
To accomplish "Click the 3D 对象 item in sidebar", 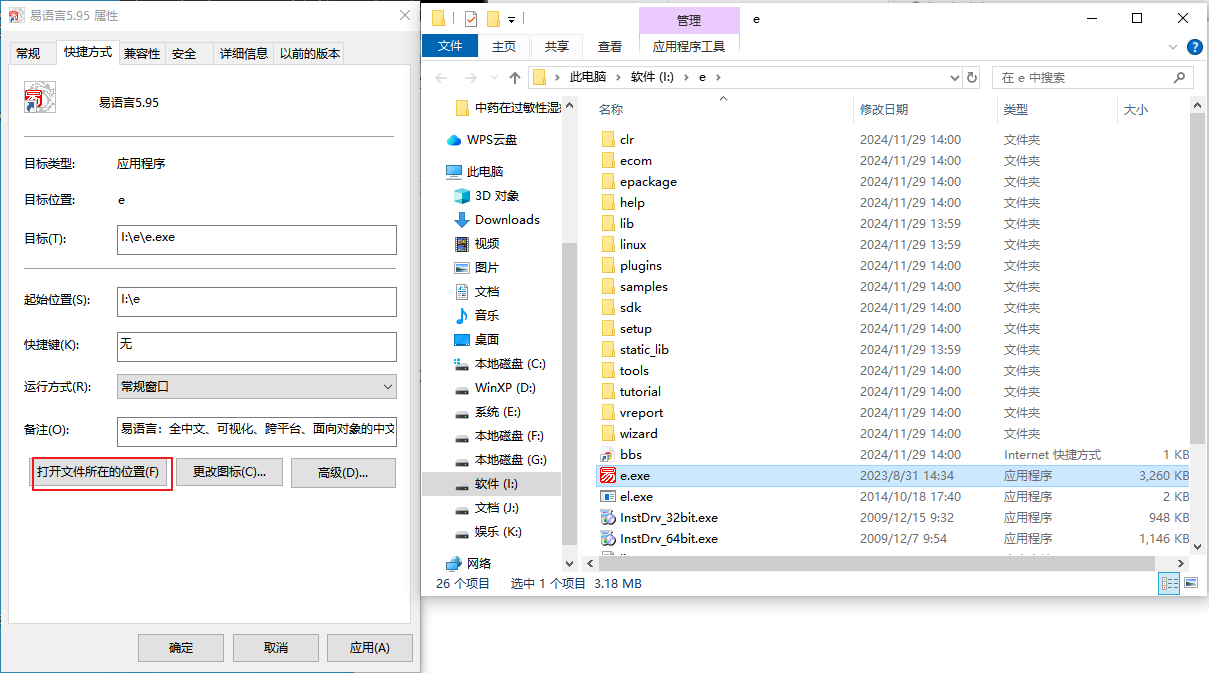I will coord(496,196).
